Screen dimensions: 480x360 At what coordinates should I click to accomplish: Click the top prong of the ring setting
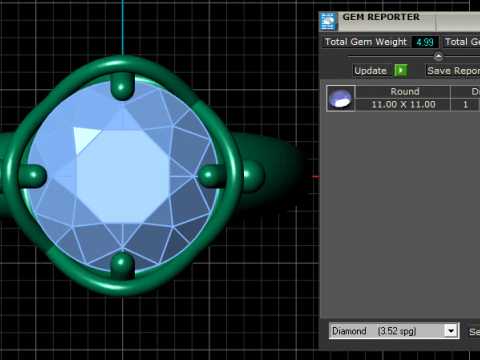click(122, 86)
